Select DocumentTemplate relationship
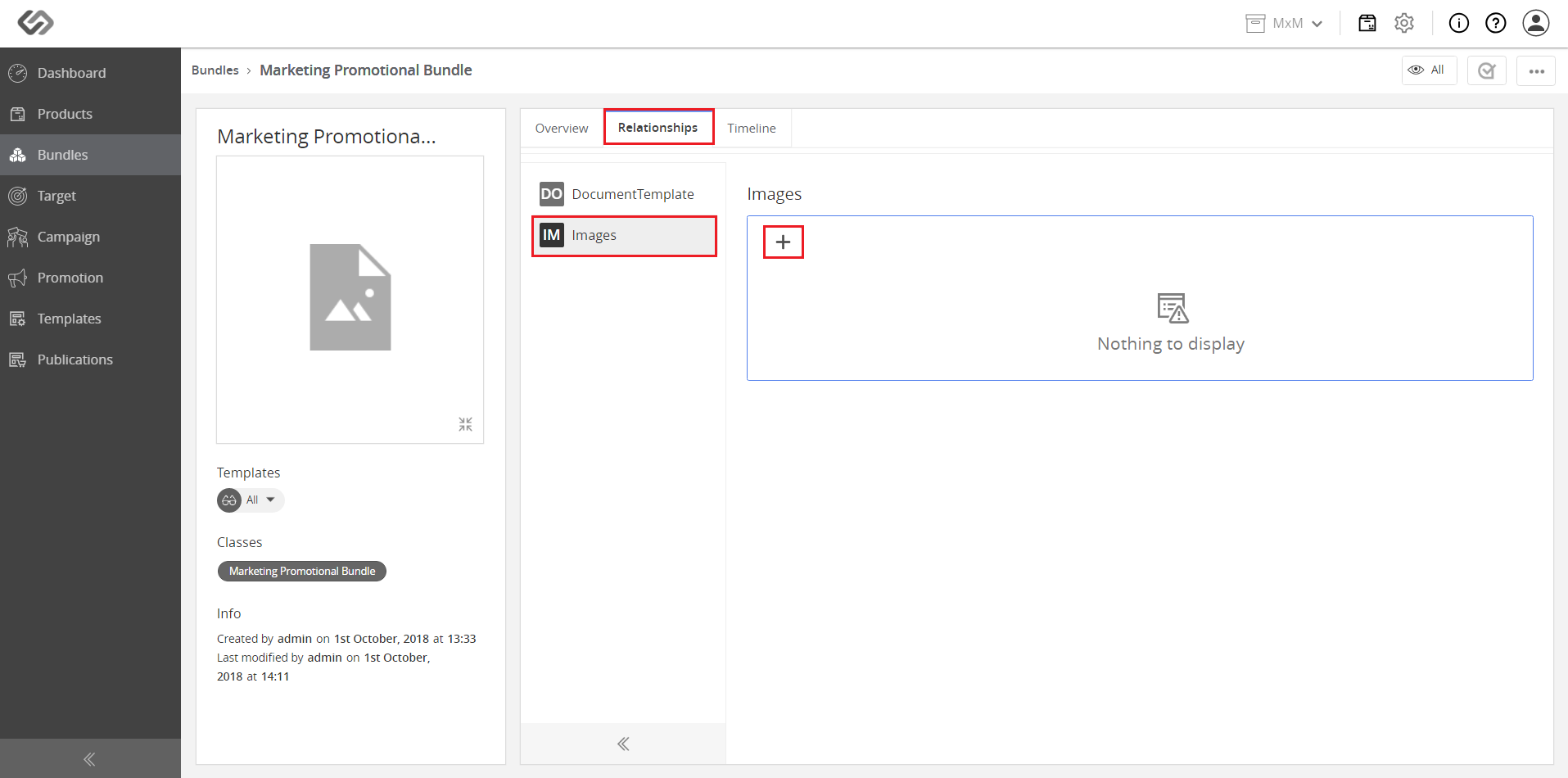The width and height of the screenshot is (1568, 778). click(x=624, y=194)
